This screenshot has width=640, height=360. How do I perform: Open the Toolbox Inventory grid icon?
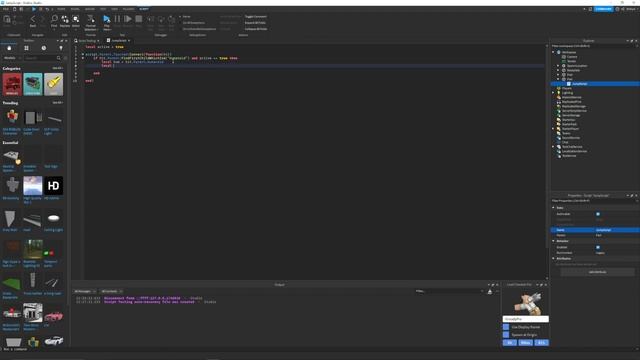pyautogui.click(x=27, y=48)
